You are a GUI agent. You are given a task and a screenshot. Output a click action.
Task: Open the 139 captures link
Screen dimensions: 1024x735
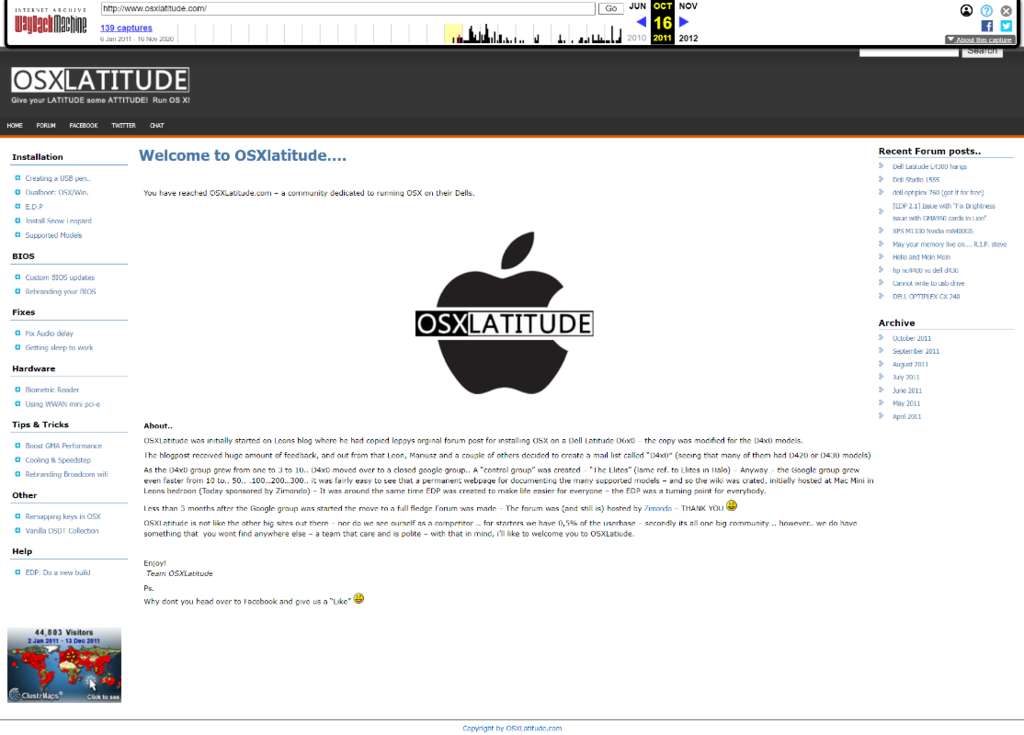(x=126, y=28)
